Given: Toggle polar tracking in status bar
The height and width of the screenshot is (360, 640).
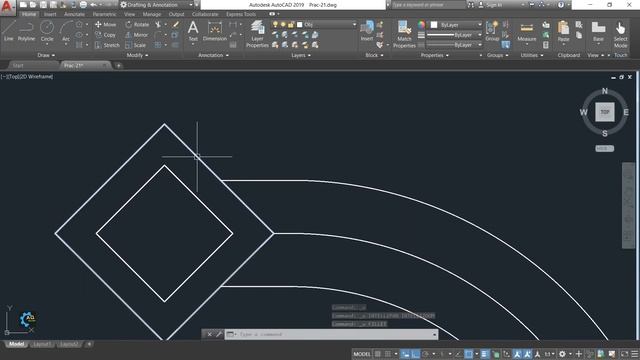Looking at the screenshot, I should pyautogui.click(x=425, y=354).
